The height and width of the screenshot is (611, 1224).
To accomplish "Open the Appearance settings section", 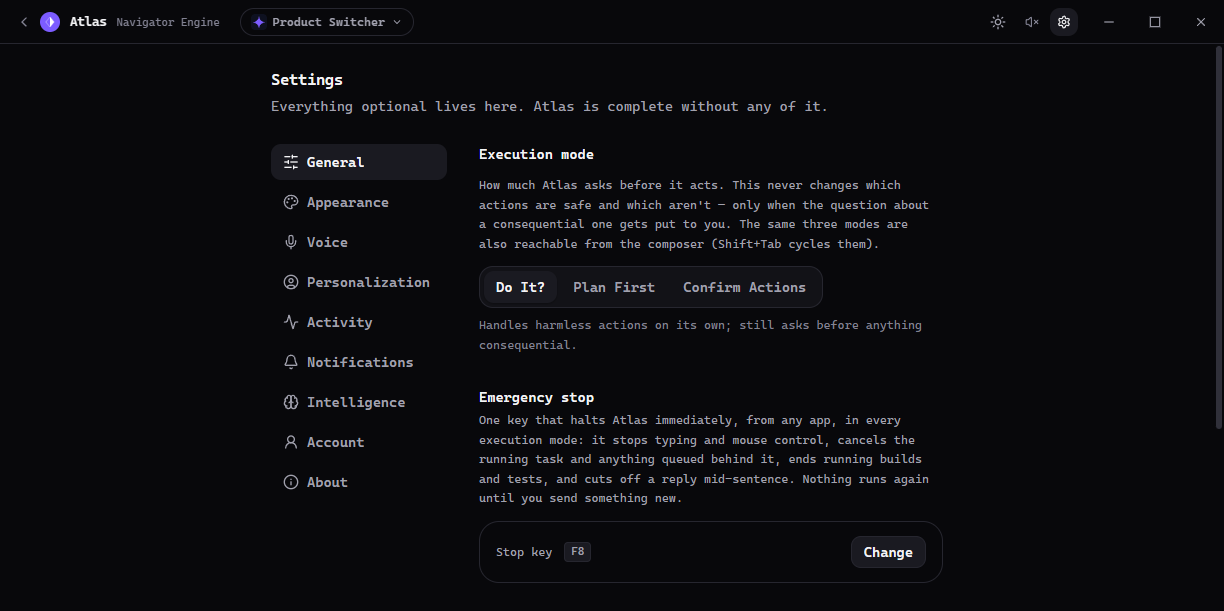I will pos(359,202).
